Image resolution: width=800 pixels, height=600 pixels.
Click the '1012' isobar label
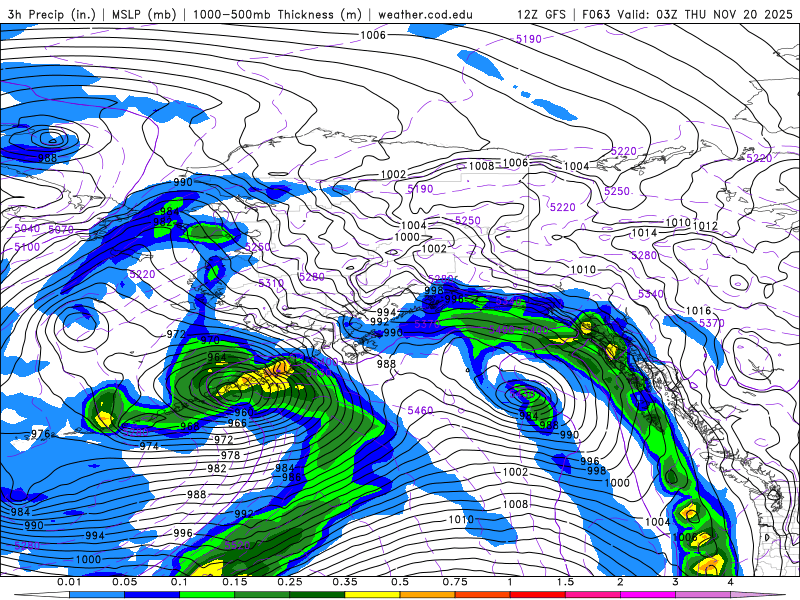[705, 226]
